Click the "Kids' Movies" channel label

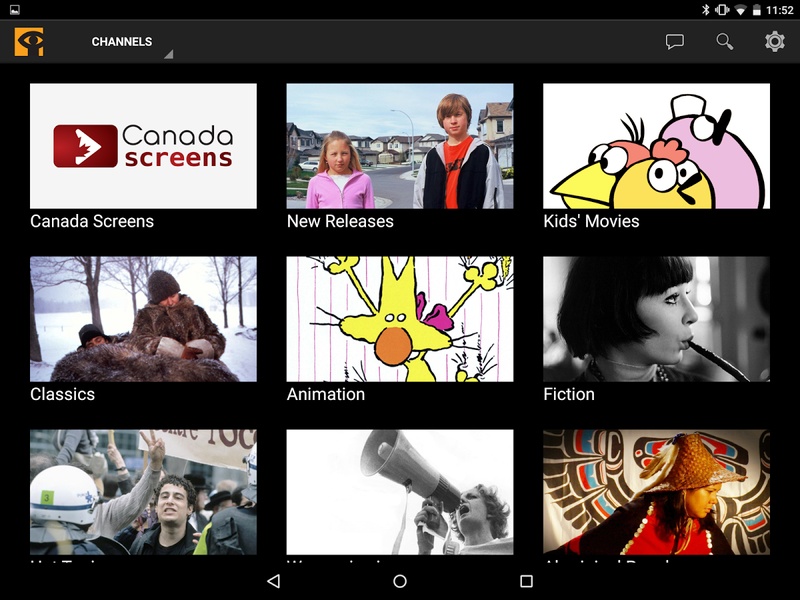click(591, 221)
